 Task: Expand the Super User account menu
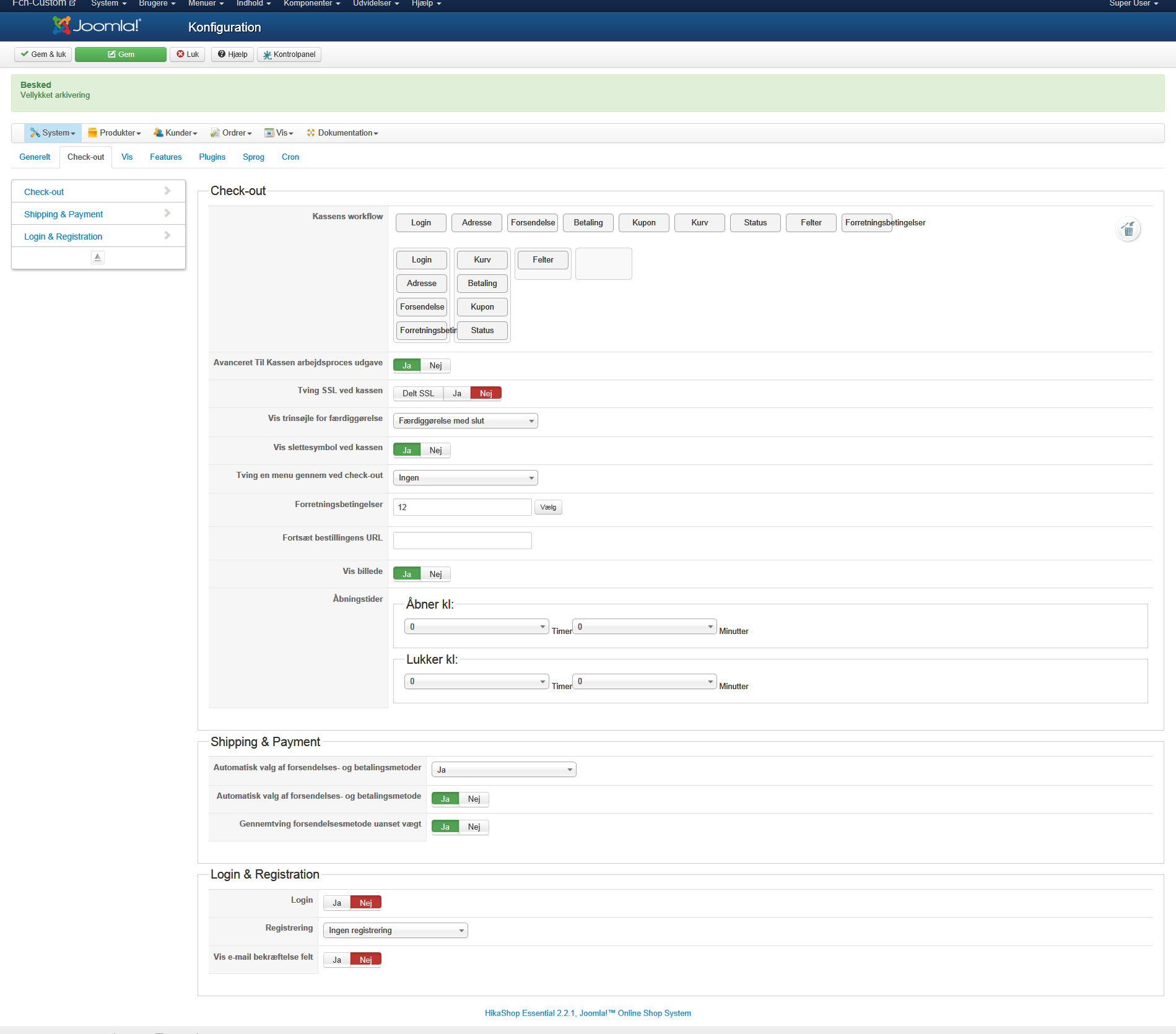[x=1133, y=4]
